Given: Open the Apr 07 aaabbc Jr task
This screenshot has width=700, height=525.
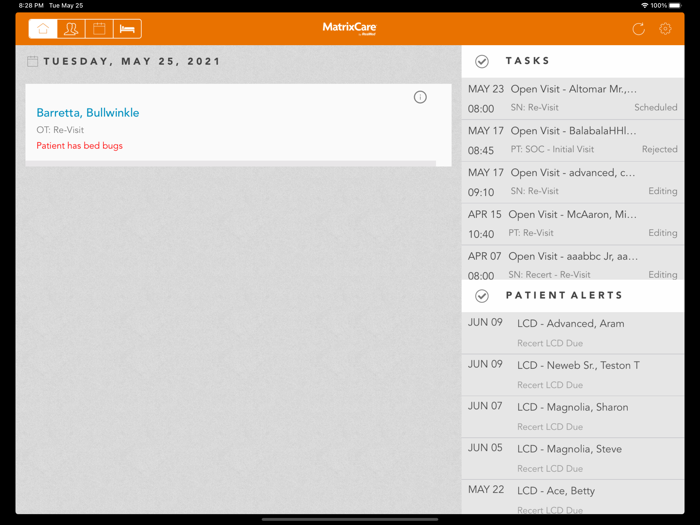Looking at the screenshot, I should (x=573, y=263).
